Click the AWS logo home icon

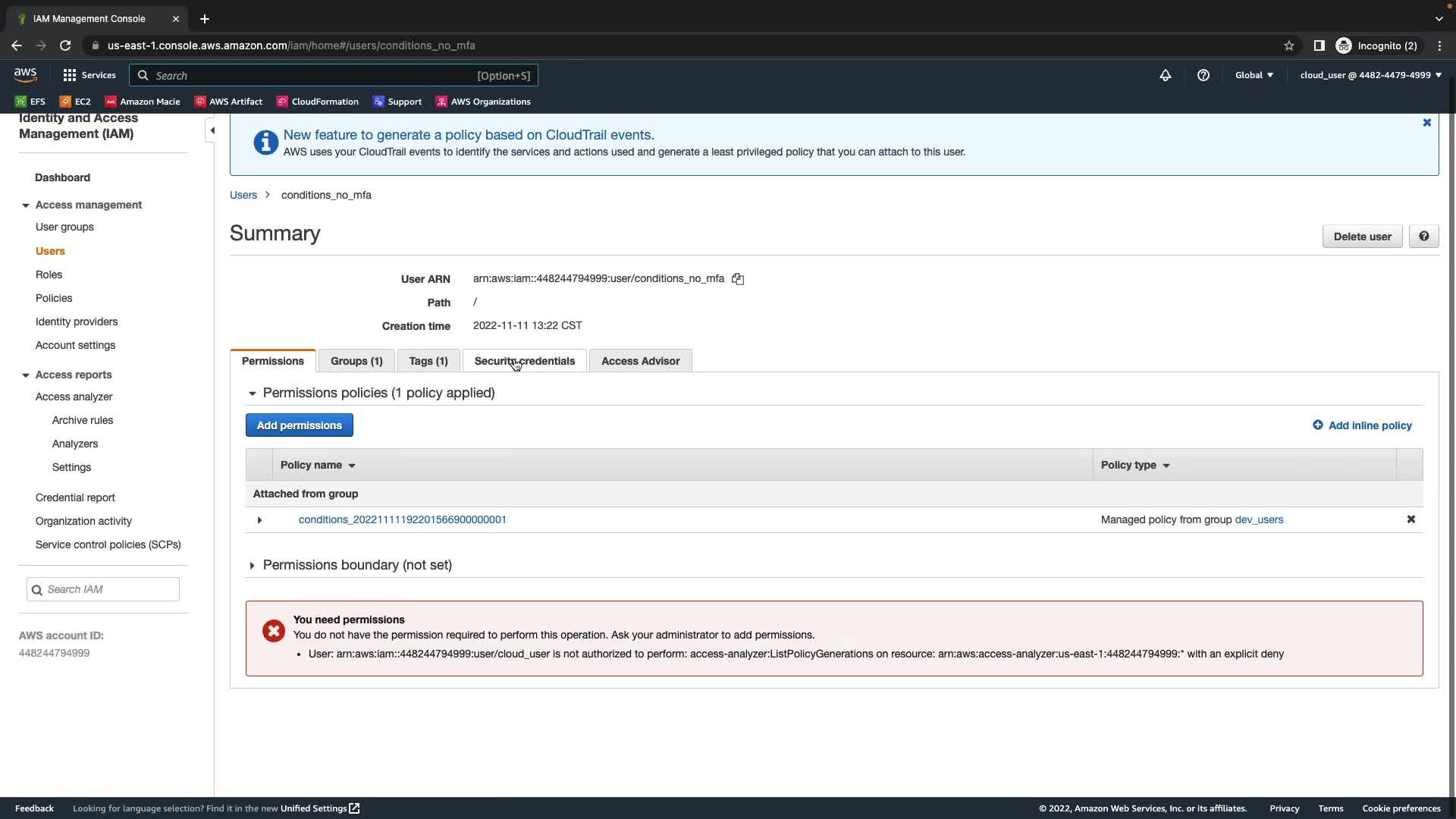pyautogui.click(x=25, y=74)
